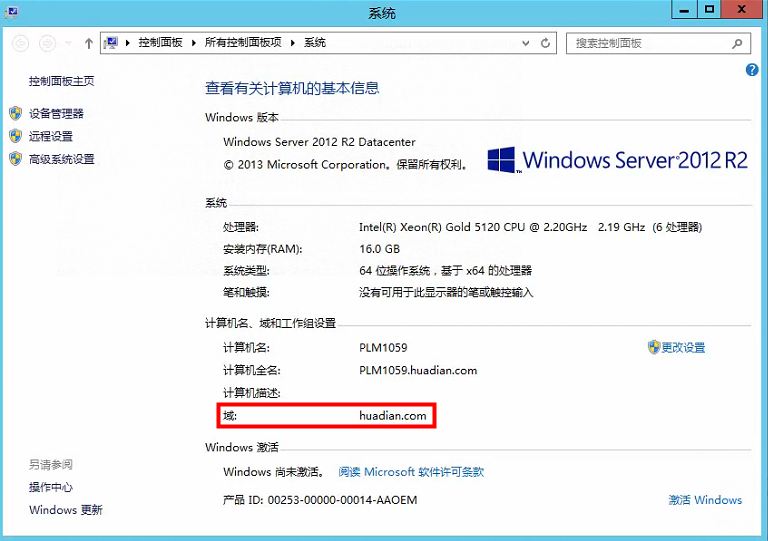Select 所有控制面板项 in the breadcrumb
Viewport: 768px width, 541px height.
point(244,43)
